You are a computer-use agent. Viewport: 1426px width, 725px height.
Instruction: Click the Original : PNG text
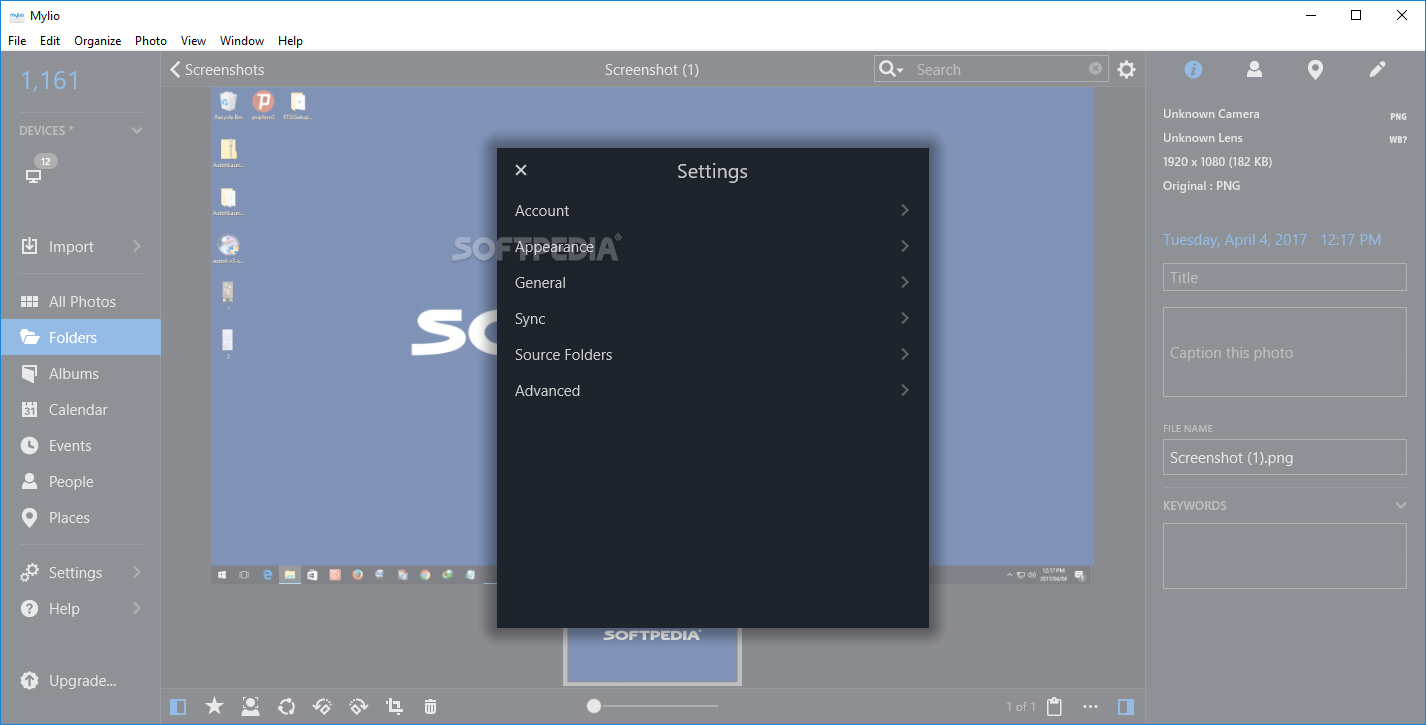click(1201, 186)
